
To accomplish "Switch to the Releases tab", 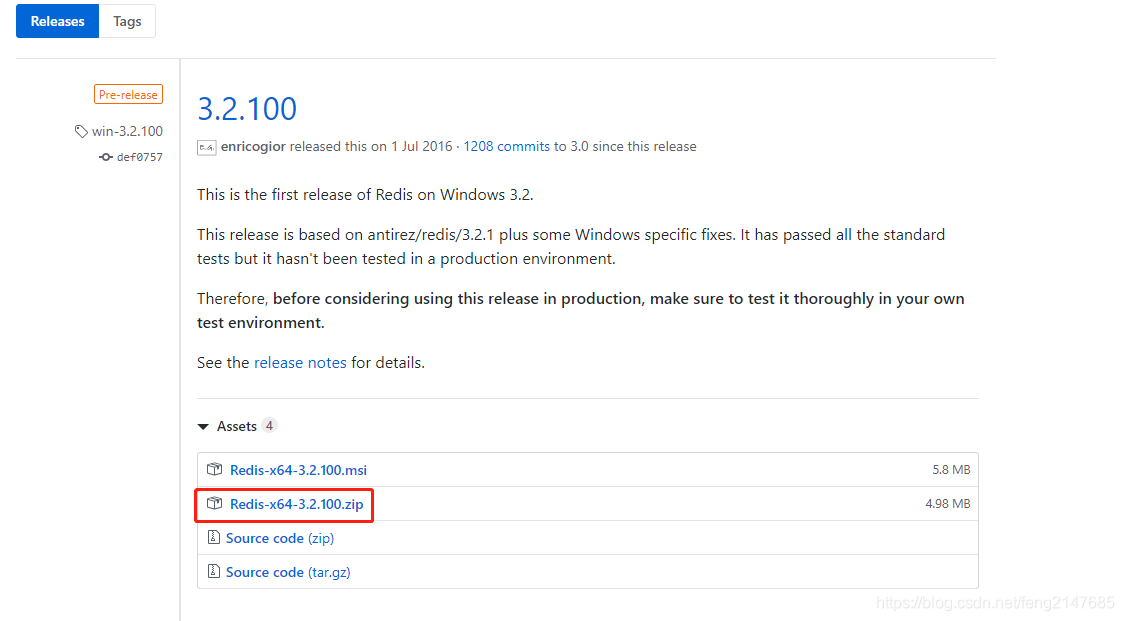I will (57, 22).
